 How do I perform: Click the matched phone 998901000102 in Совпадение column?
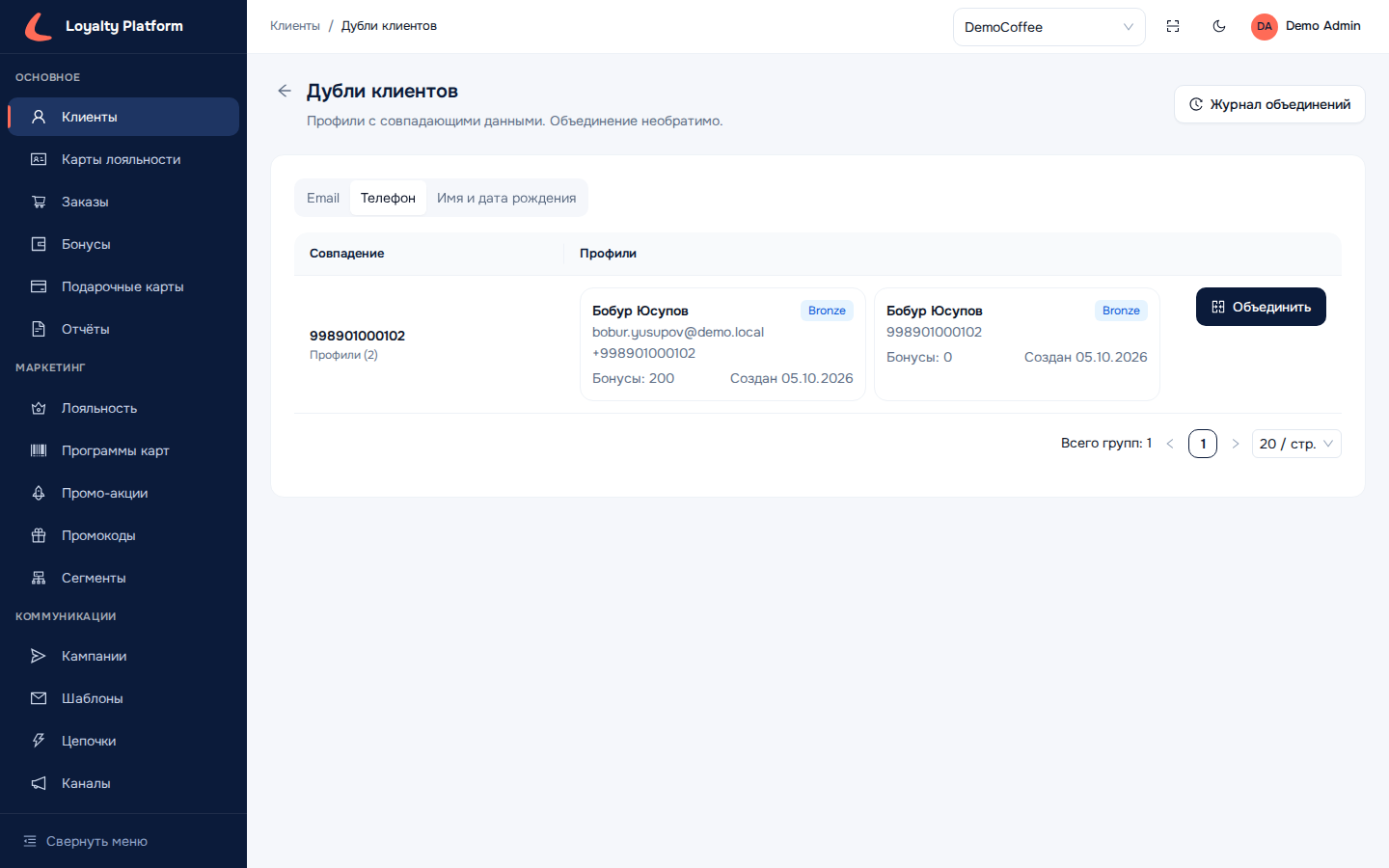click(x=357, y=336)
